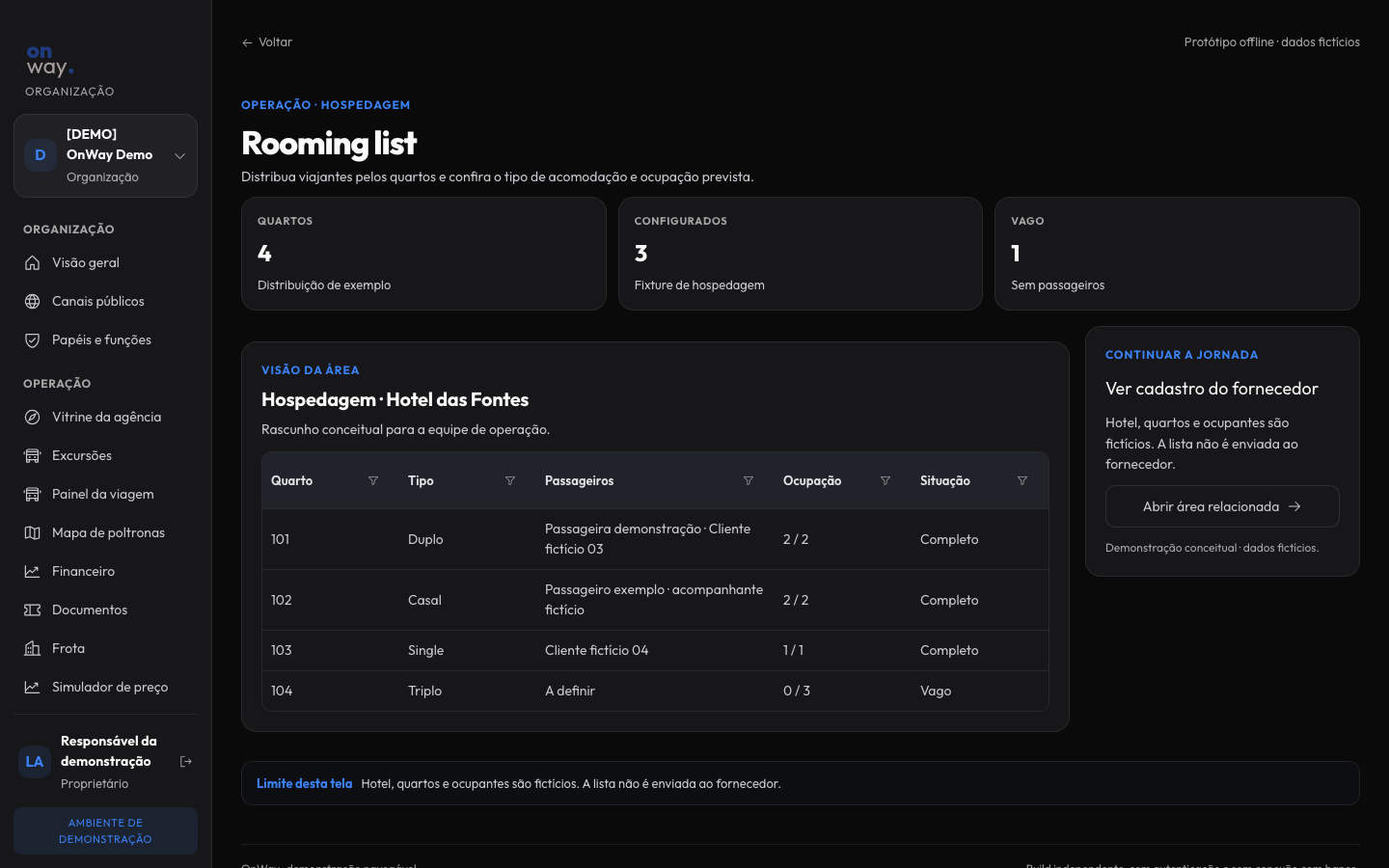Sort by the Situação column header
The width and height of the screenshot is (1389, 868).
coord(945,480)
